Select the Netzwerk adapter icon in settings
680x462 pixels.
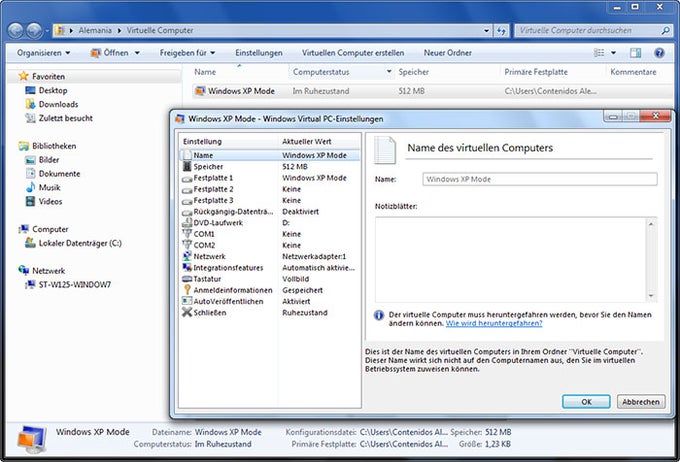coord(187,256)
